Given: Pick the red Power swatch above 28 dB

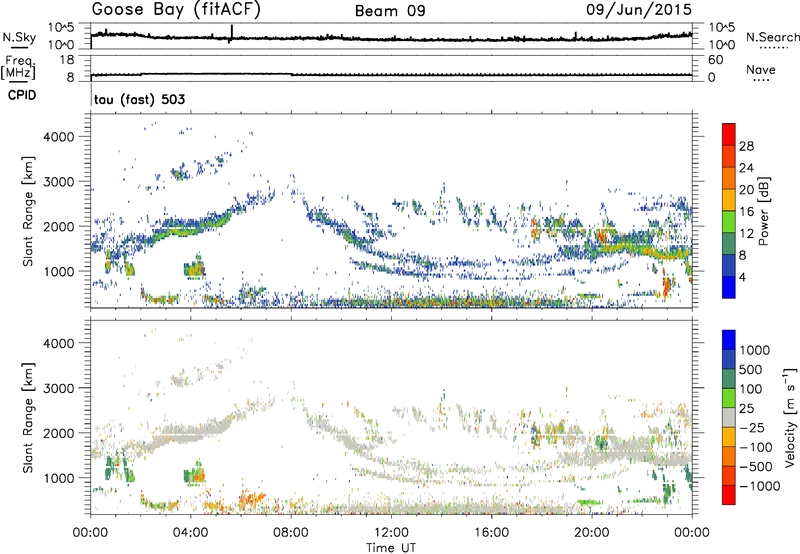Looking at the screenshot, I should [729, 134].
